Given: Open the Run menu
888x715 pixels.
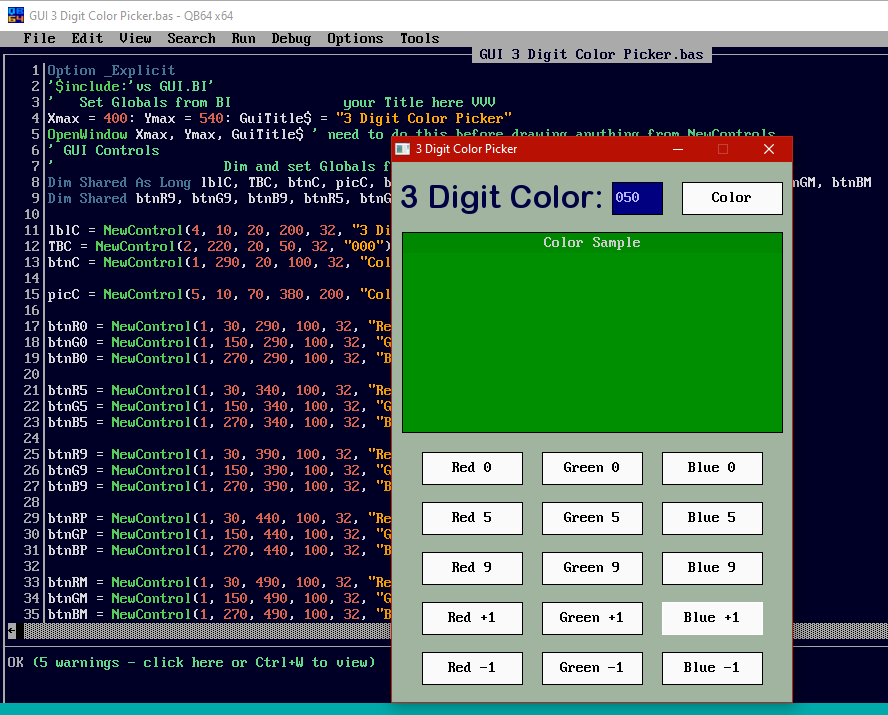Looking at the screenshot, I should [x=244, y=38].
